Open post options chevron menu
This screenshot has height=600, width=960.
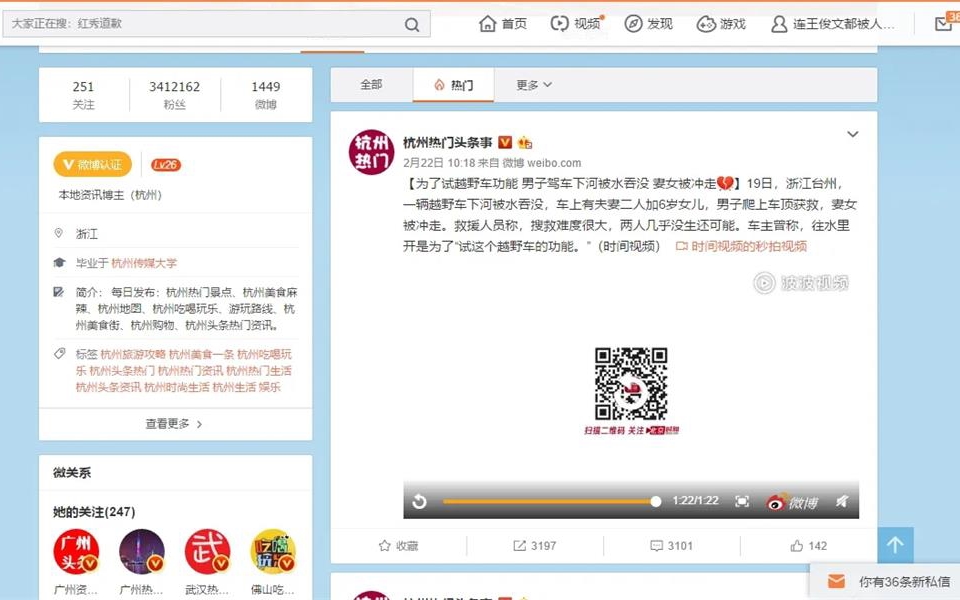tap(852, 134)
